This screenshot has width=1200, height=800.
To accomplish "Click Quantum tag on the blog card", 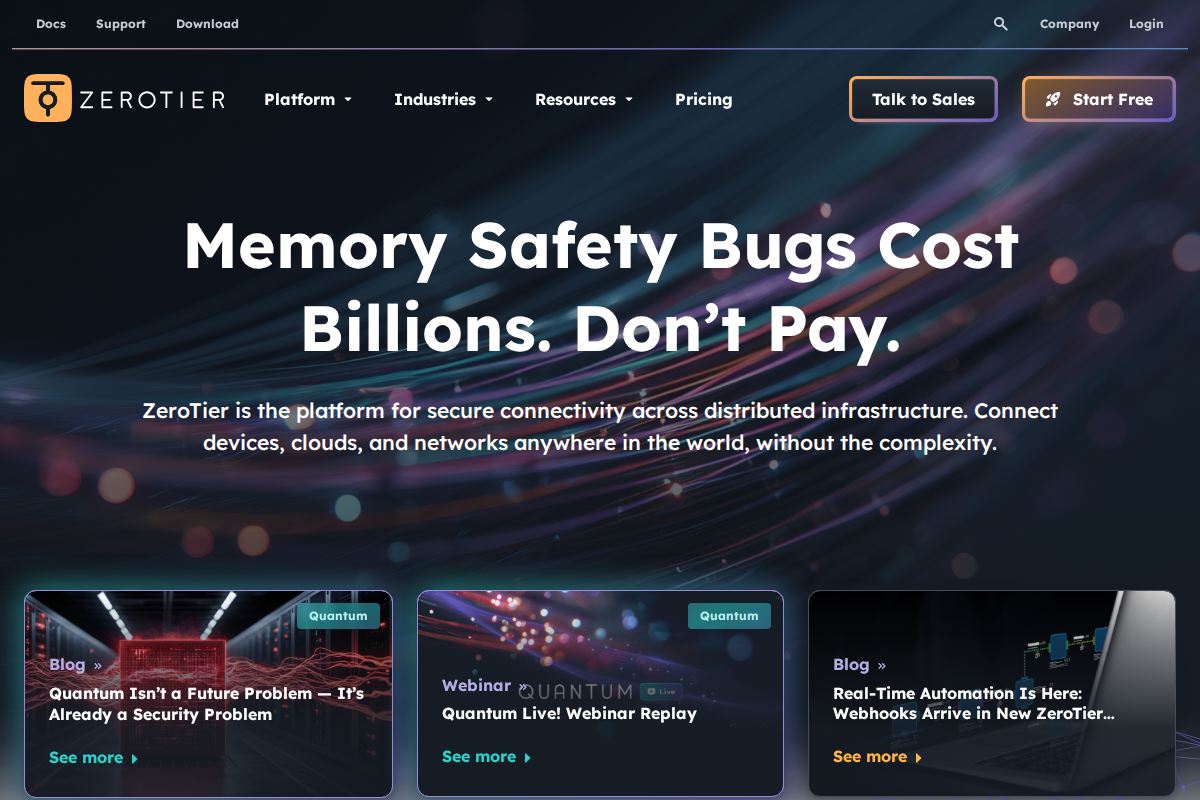I will 338,615.
